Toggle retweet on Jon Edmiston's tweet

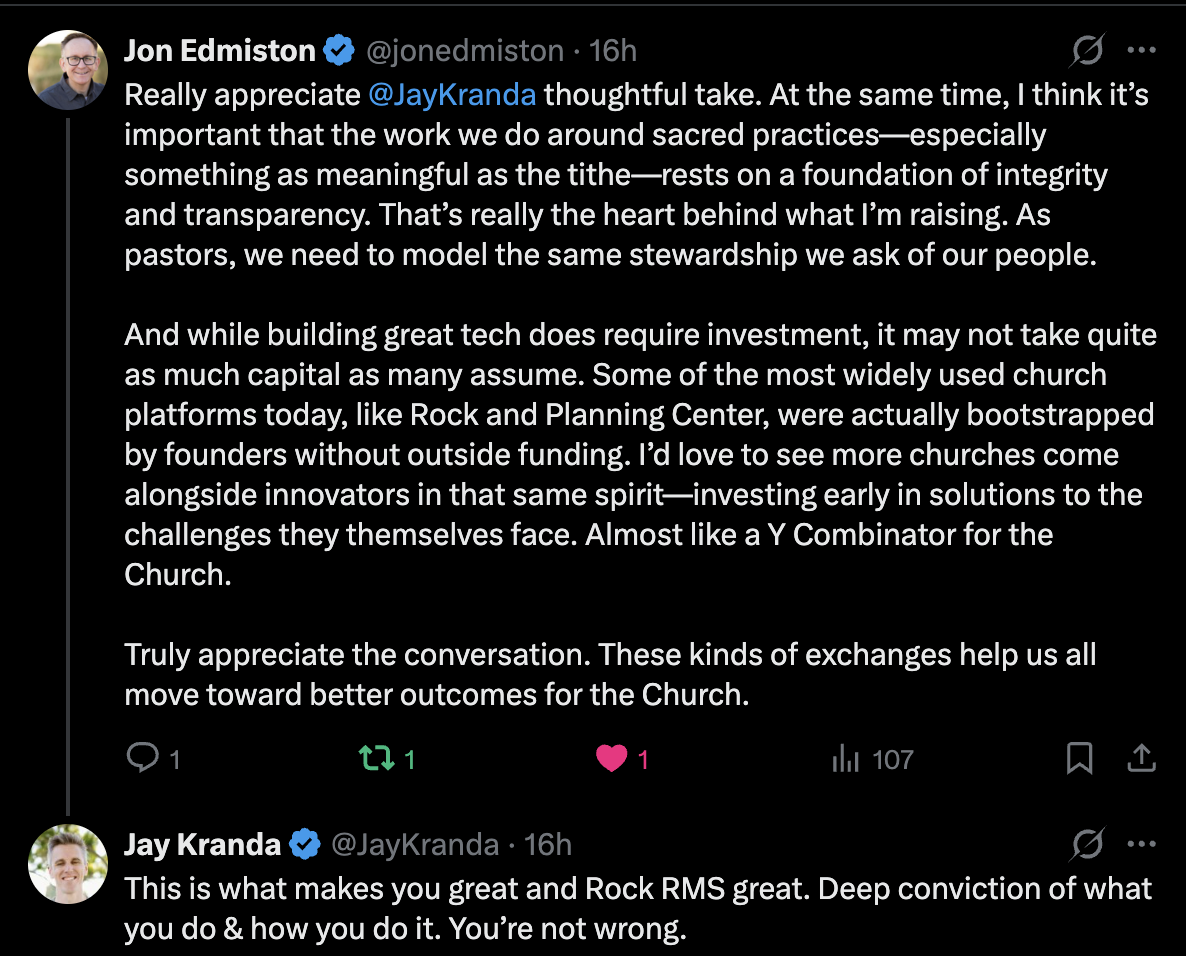pyautogui.click(x=376, y=758)
